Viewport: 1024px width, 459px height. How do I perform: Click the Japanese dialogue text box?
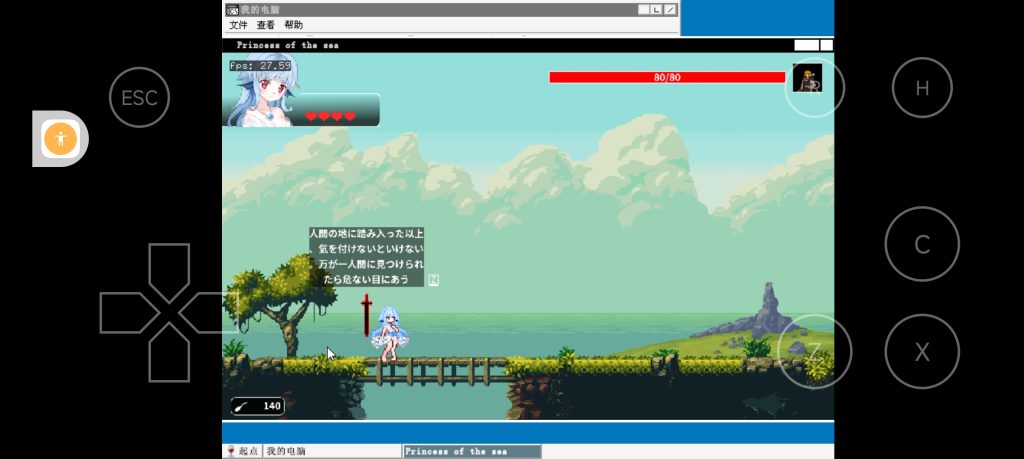pos(366,257)
